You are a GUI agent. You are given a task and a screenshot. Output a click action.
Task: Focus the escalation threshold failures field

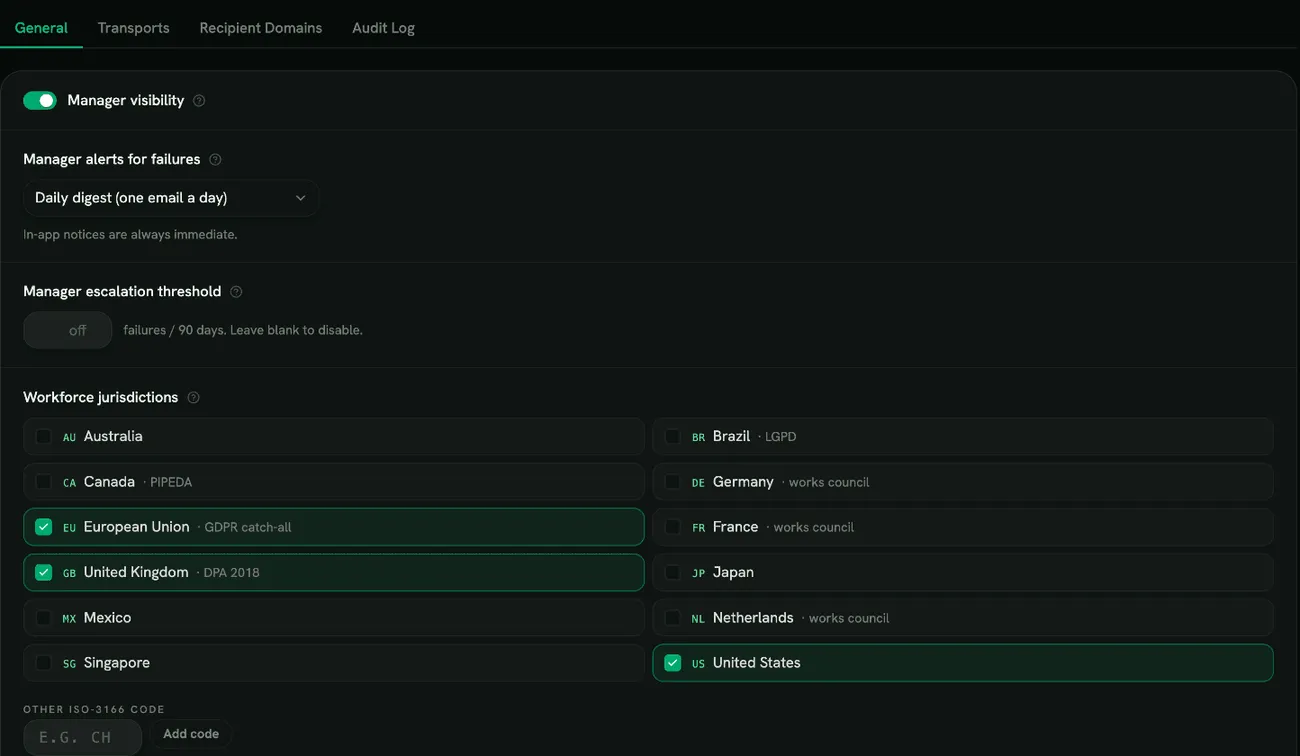pos(67,330)
